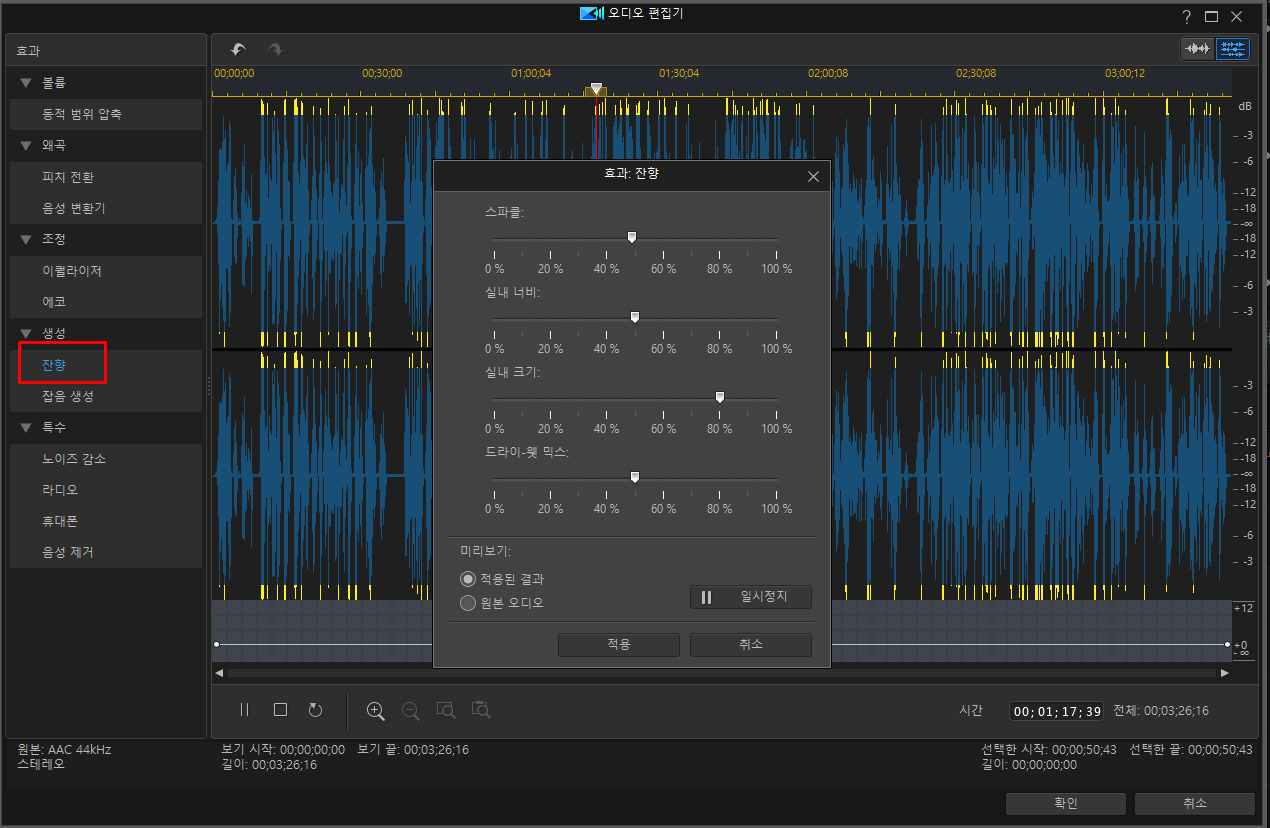Click the 01;30;04 ruler mark
Viewport: 1270px width, 828px height.
tap(679, 74)
